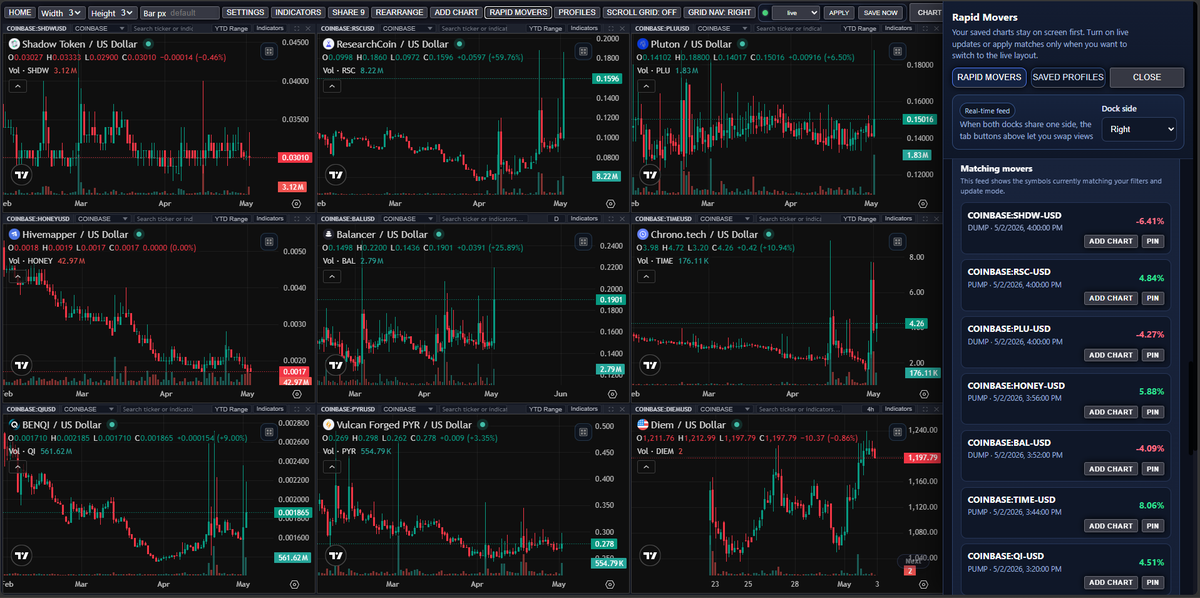The width and height of the screenshot is (1200, 598).
Task: Click TradingView logo on Pluton chart
Action: [x=649, y=175]
